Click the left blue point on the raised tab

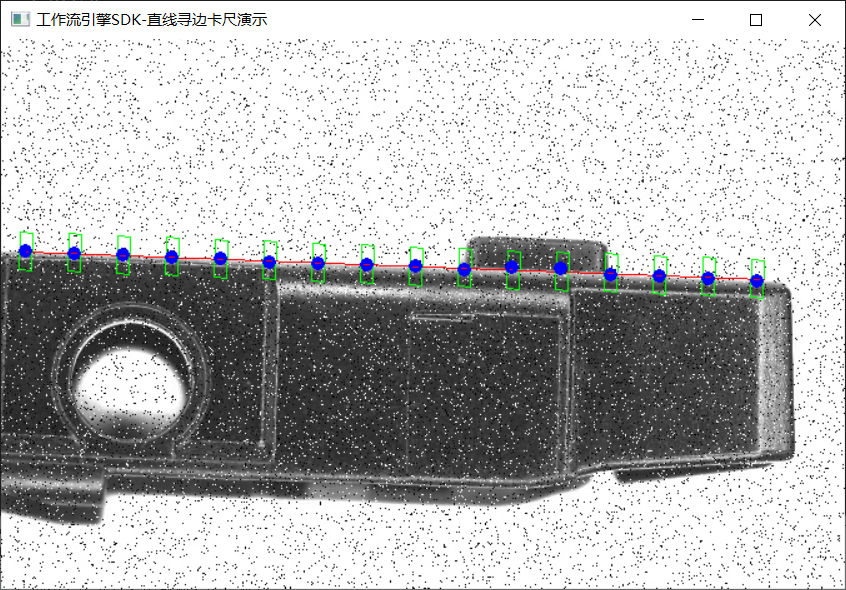512,267
